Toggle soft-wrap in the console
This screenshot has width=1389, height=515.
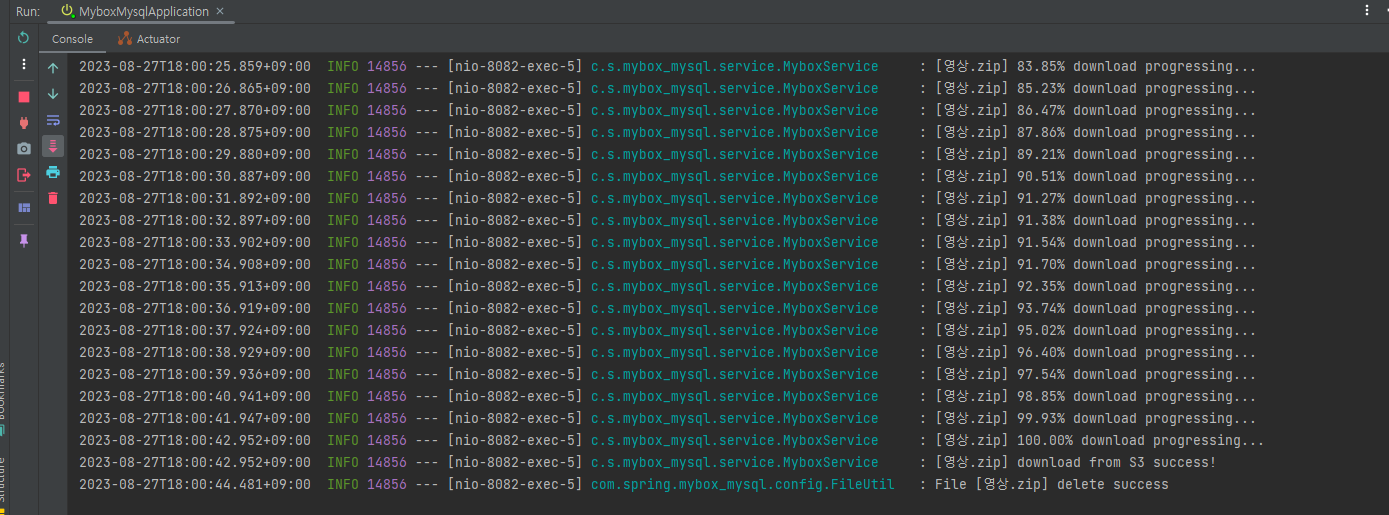[x=53, y=120]
